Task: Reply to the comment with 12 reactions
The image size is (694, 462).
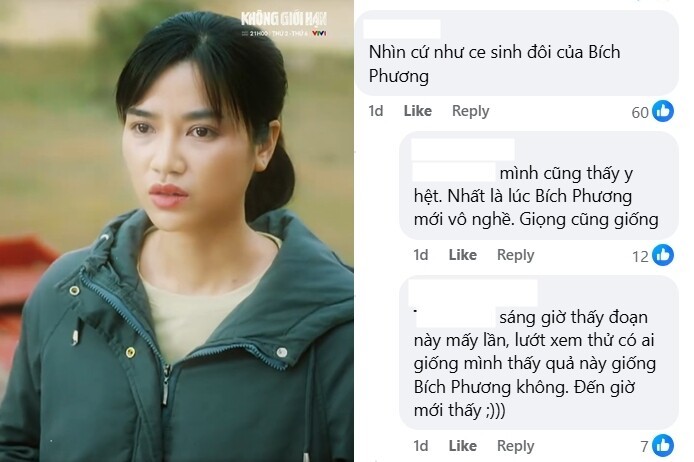Action: pyautogui.click(x=516, y=255)
